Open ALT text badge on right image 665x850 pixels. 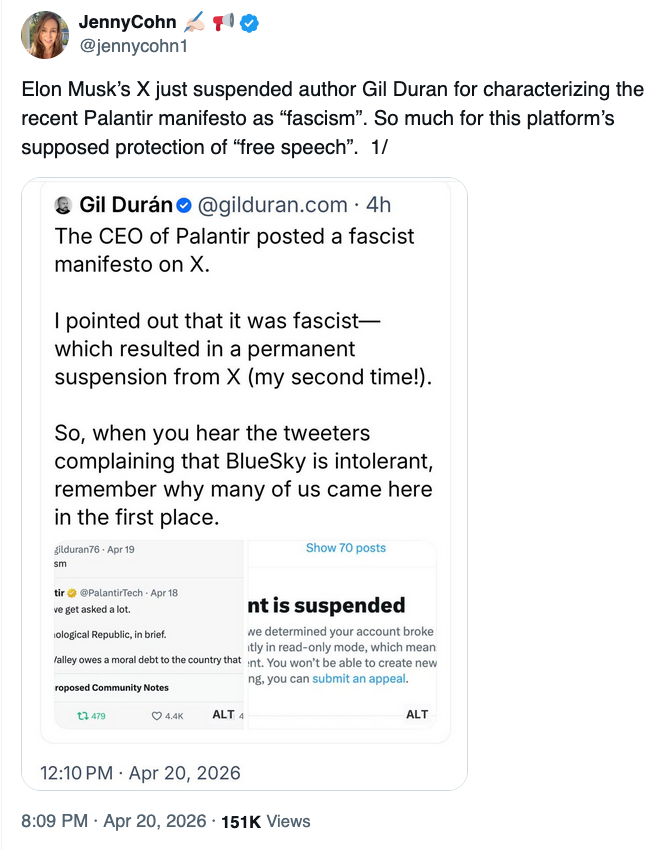pyautogui.click(x=417, y=714)
